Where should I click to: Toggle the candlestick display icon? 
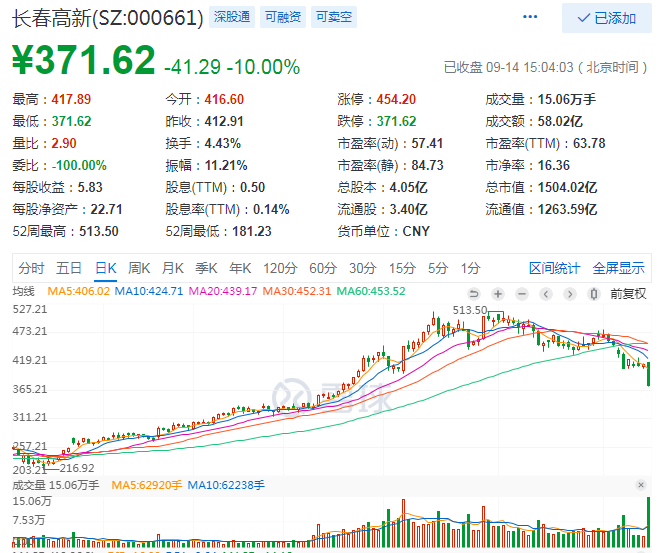(593, 294)
